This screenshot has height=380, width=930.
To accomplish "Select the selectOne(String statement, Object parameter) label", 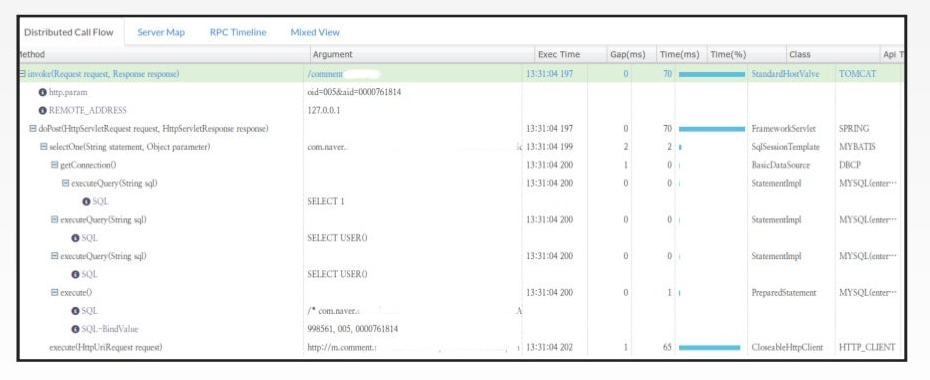I will coord(129,147).
